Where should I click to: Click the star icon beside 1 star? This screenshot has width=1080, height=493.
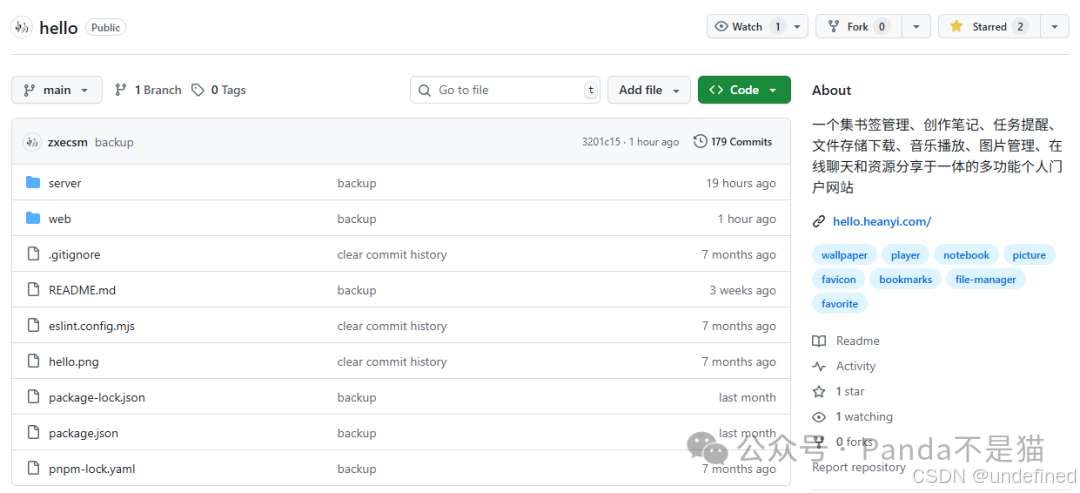(x=819, y=391)
